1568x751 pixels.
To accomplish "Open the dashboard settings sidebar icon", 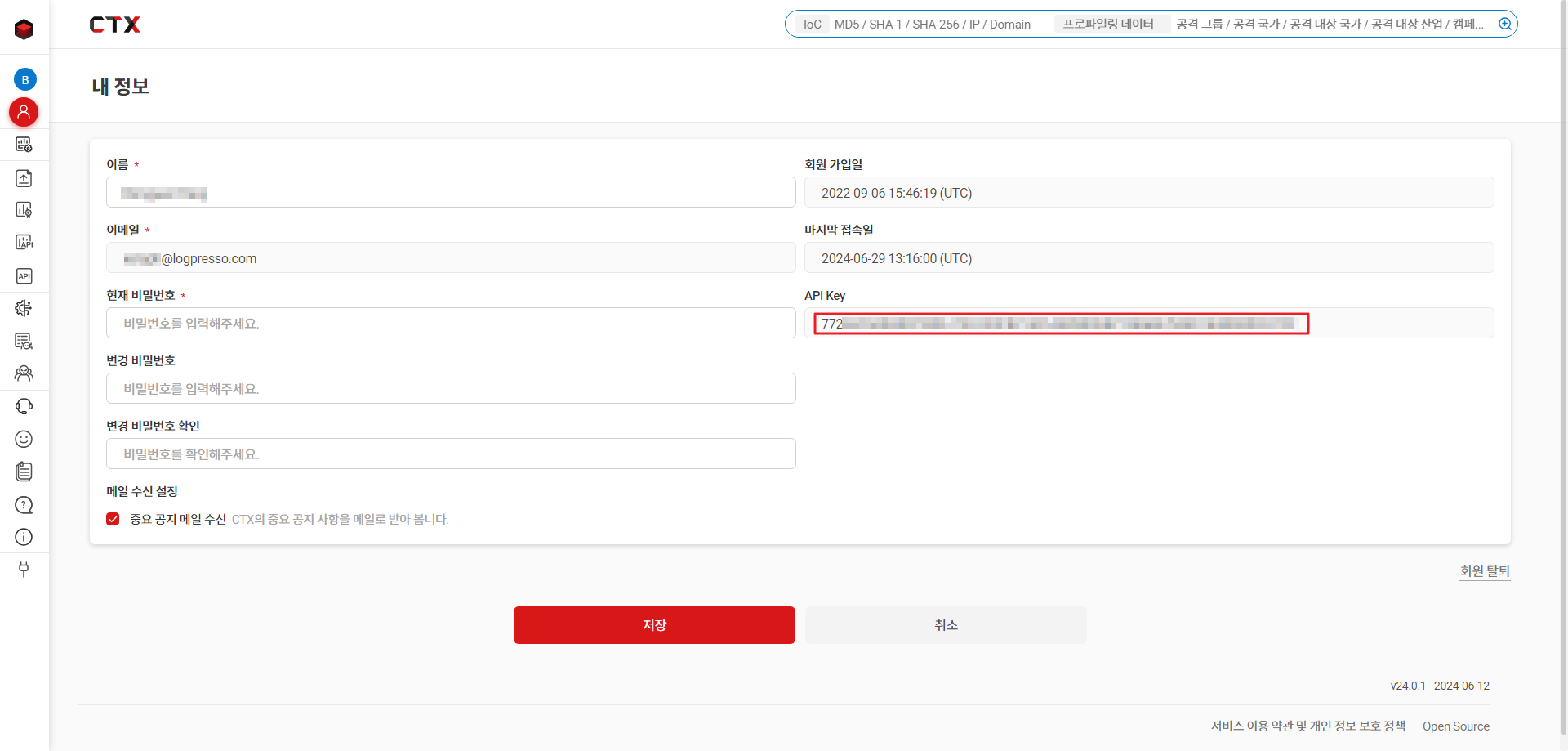I will (x=24, y=145).
